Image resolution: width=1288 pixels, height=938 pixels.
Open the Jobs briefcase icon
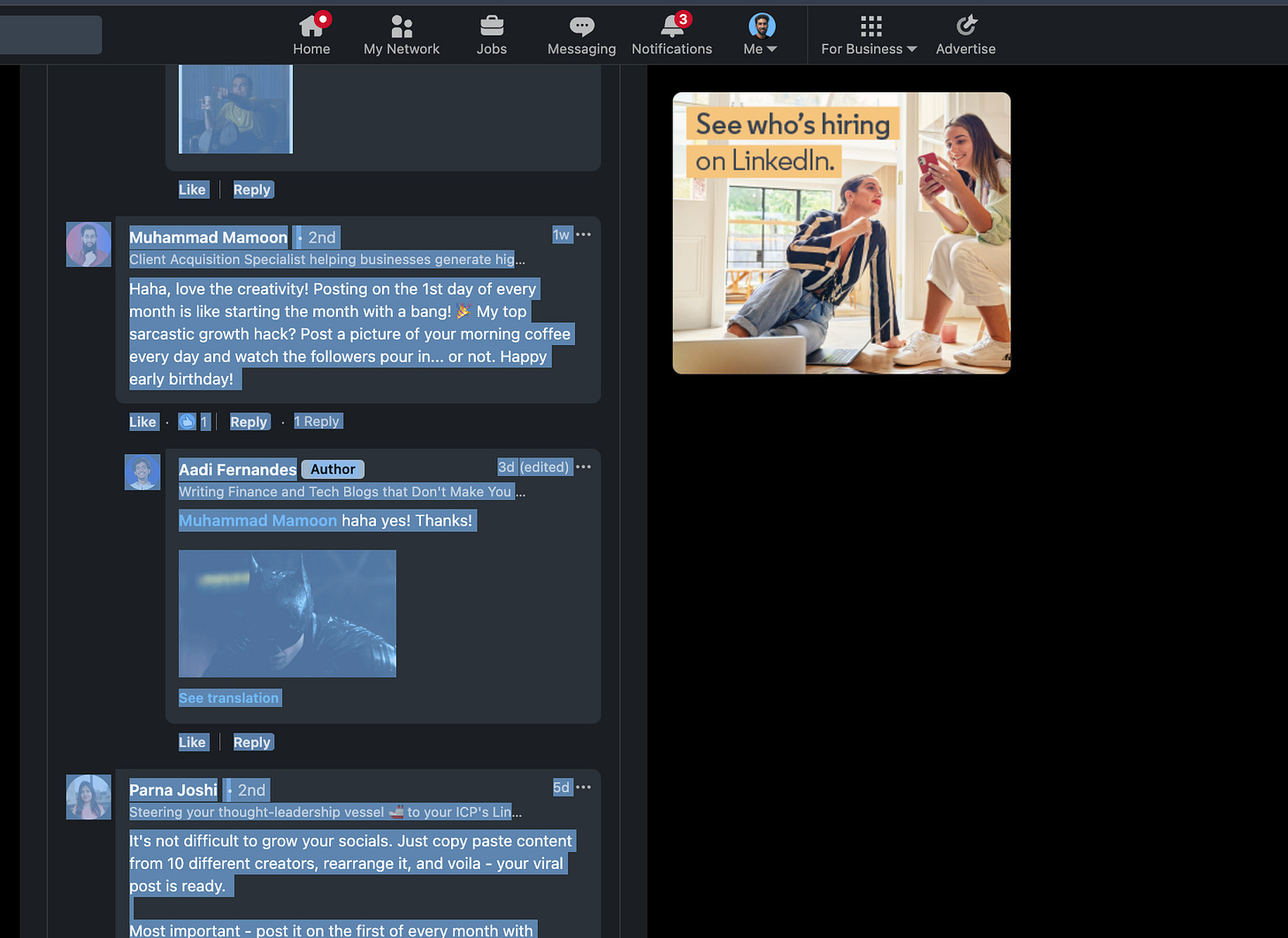click(492, 35)
